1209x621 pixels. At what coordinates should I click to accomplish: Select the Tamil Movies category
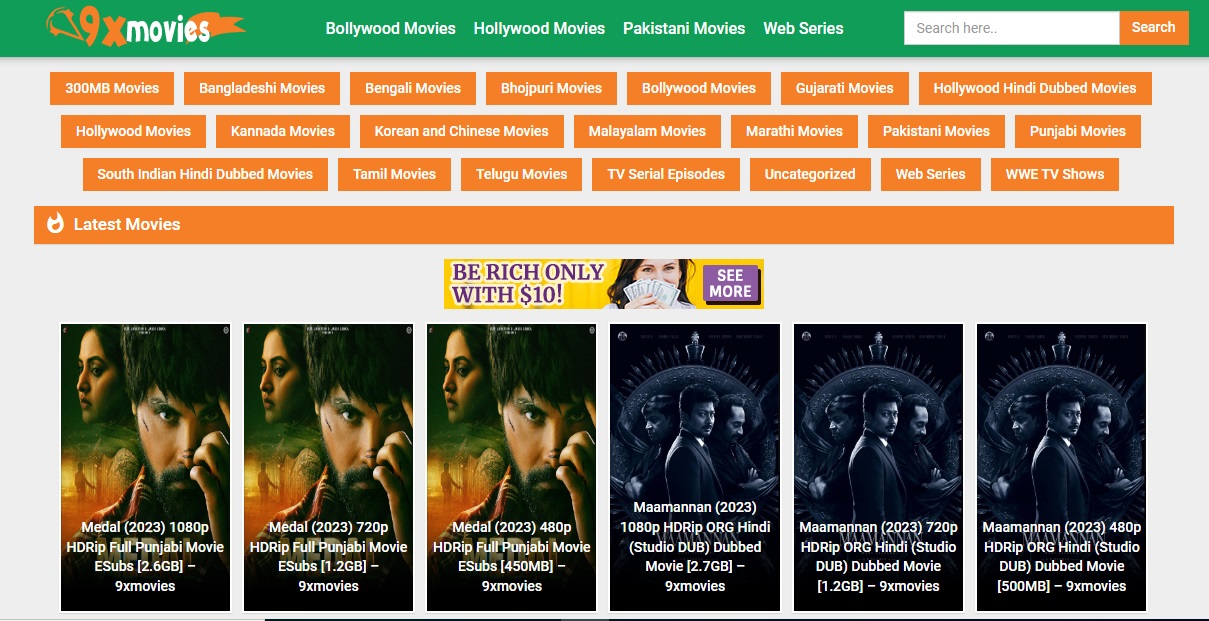coord(394,174)
